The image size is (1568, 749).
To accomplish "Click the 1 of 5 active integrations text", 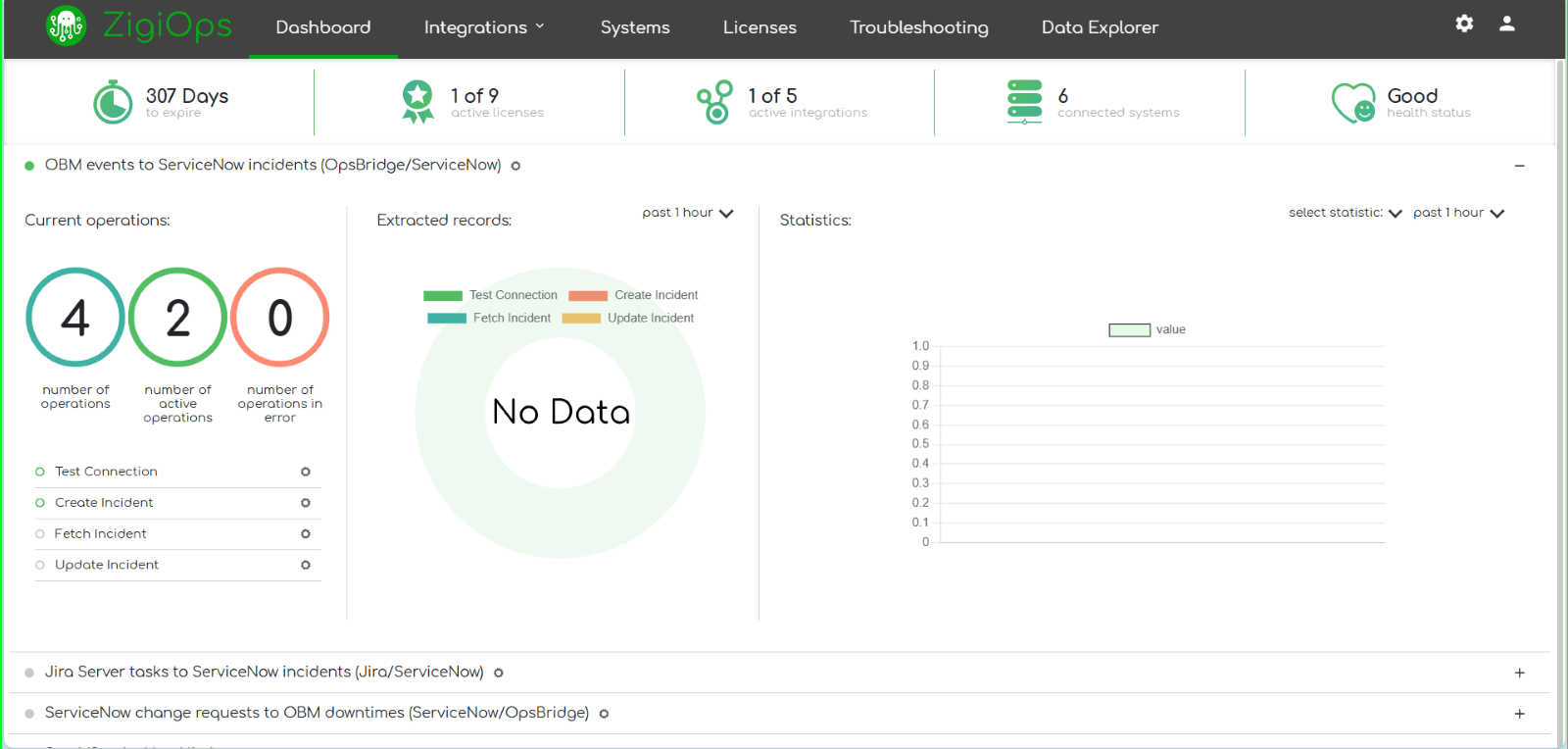I will click(808, 102).
